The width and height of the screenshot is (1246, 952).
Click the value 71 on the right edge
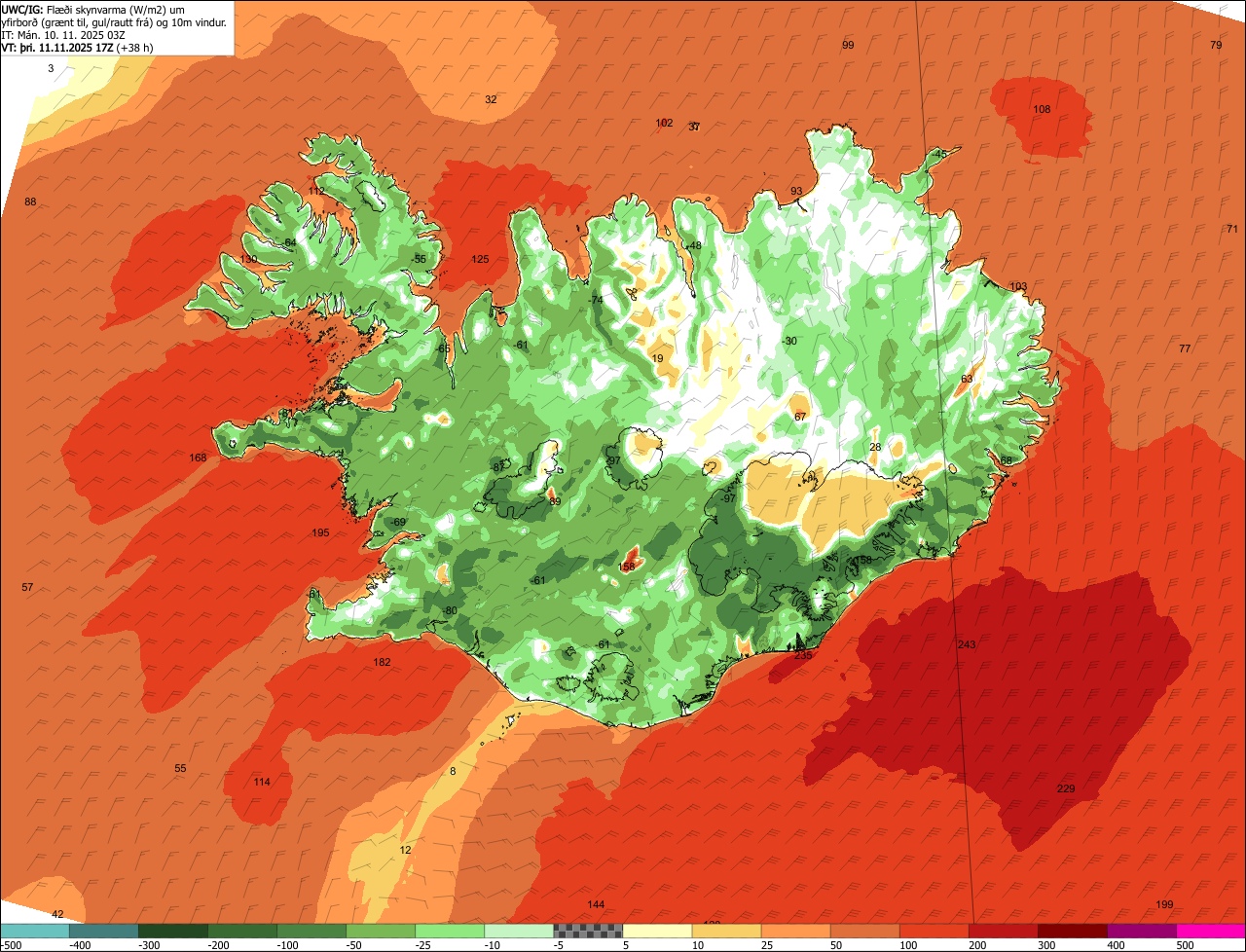tap(1231, 229)
